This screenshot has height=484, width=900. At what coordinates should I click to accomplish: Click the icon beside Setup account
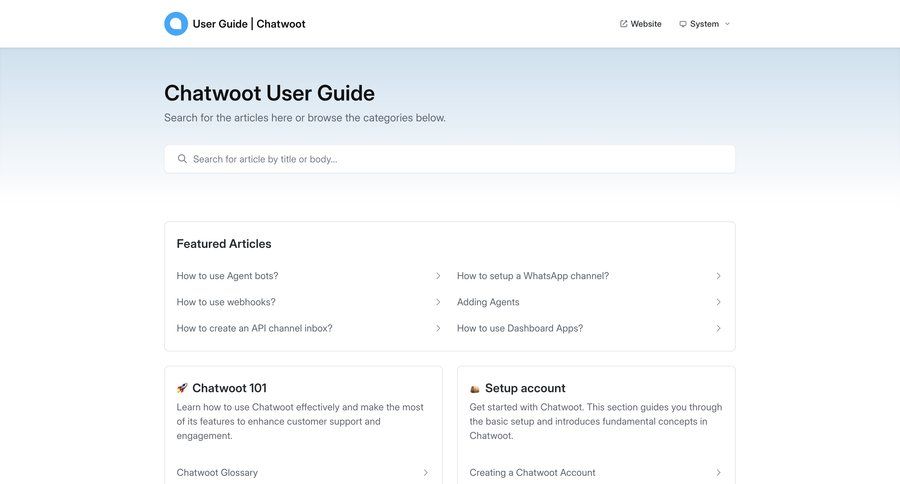pos(475,389)
